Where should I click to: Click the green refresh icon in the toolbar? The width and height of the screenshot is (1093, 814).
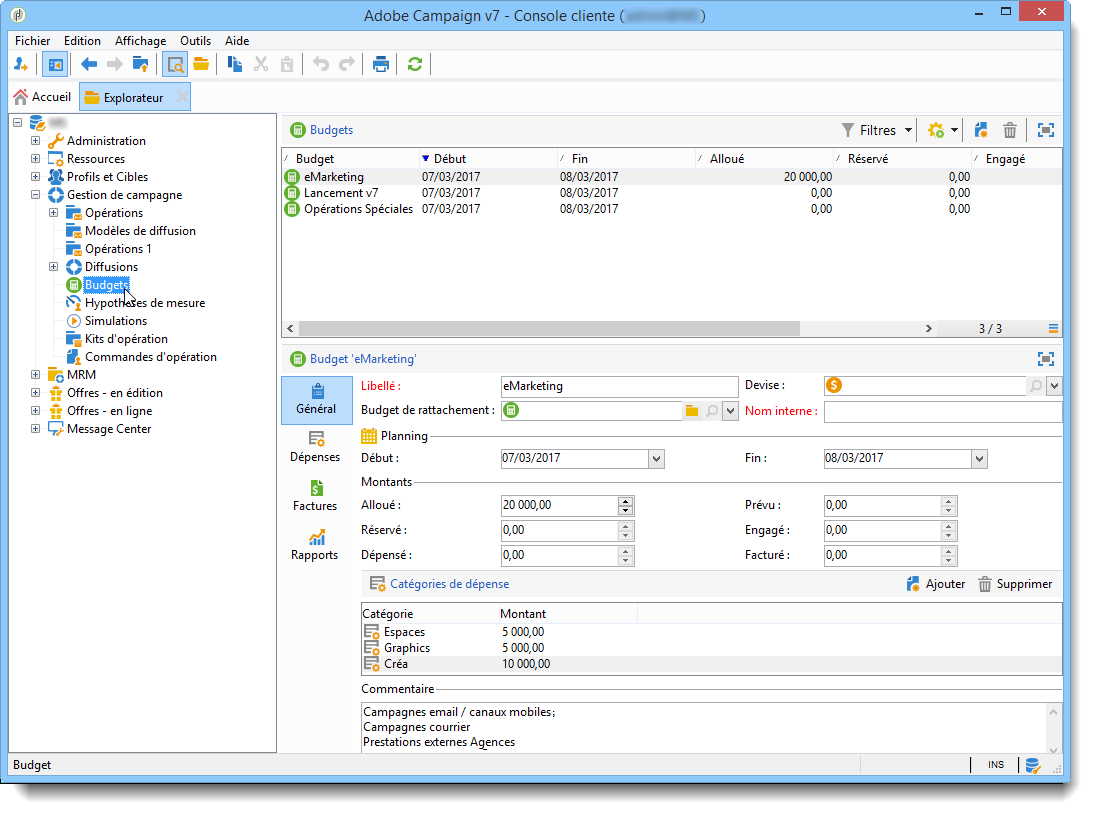(414, 64)
